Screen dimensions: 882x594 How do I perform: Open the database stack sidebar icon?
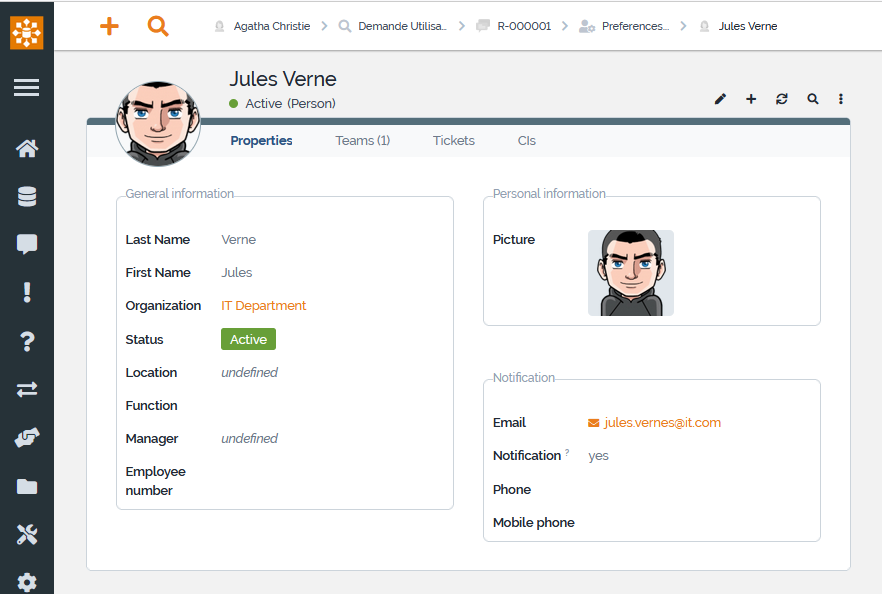coord(27,197)
